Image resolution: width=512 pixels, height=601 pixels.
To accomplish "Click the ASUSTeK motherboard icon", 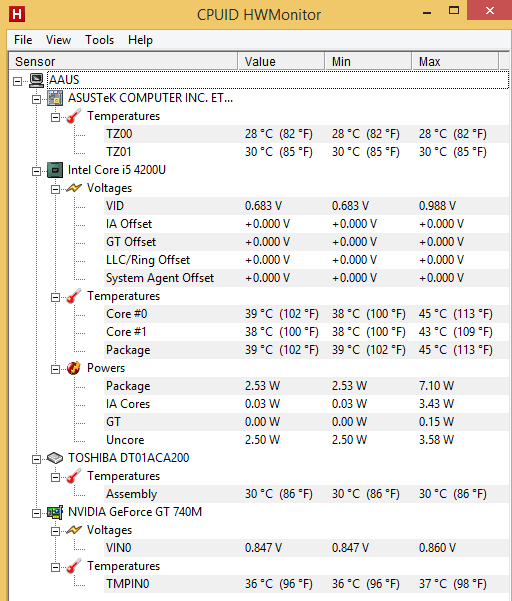I will 55,98.
